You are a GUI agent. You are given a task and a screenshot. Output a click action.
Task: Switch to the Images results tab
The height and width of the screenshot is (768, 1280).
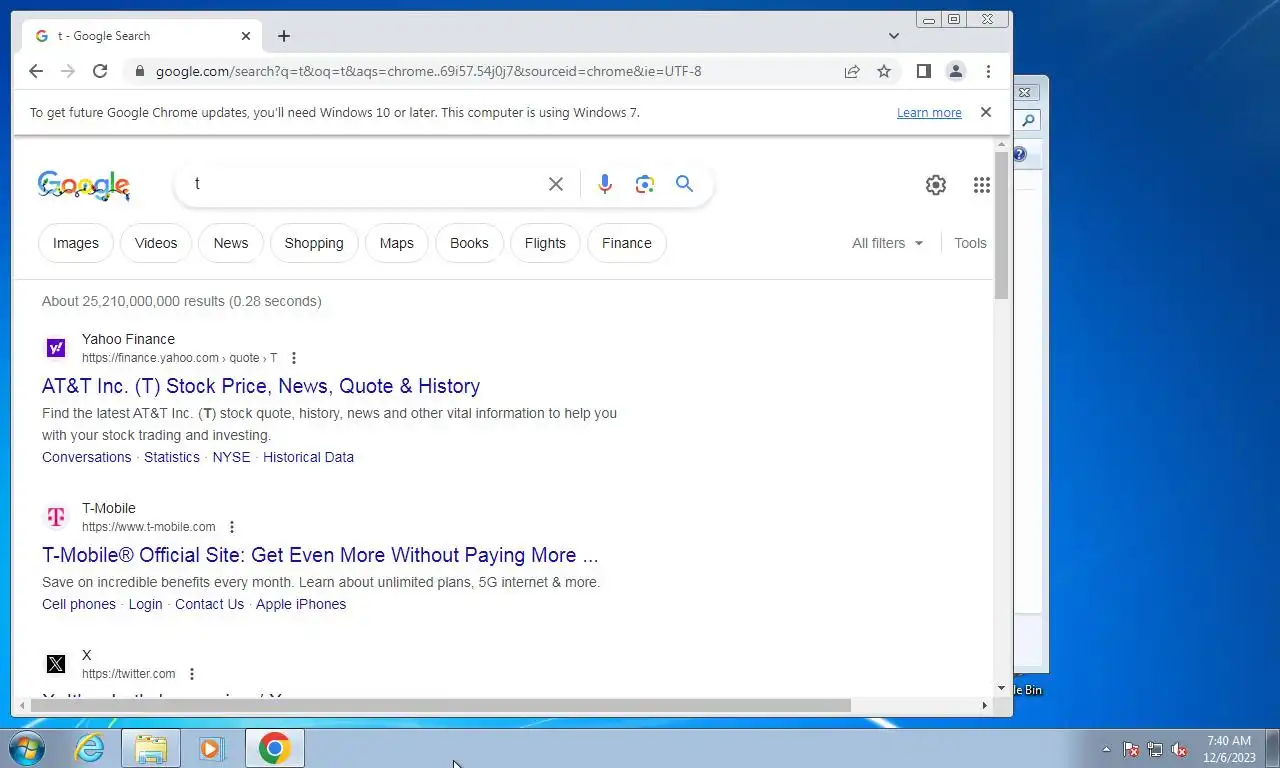(76, 243)
